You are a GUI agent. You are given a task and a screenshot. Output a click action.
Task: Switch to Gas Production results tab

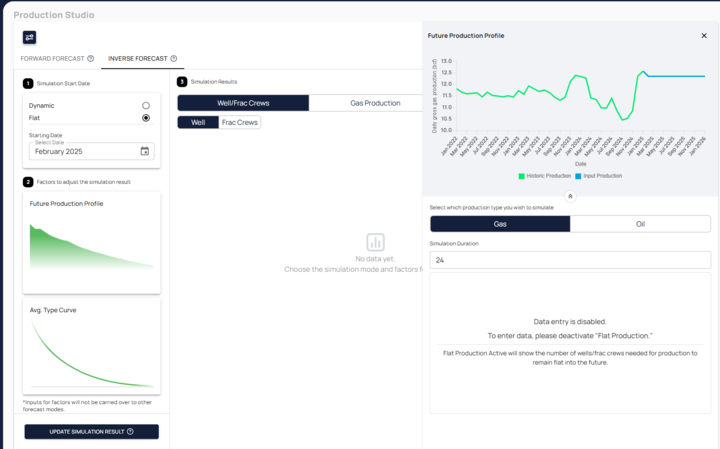(375, 103)
